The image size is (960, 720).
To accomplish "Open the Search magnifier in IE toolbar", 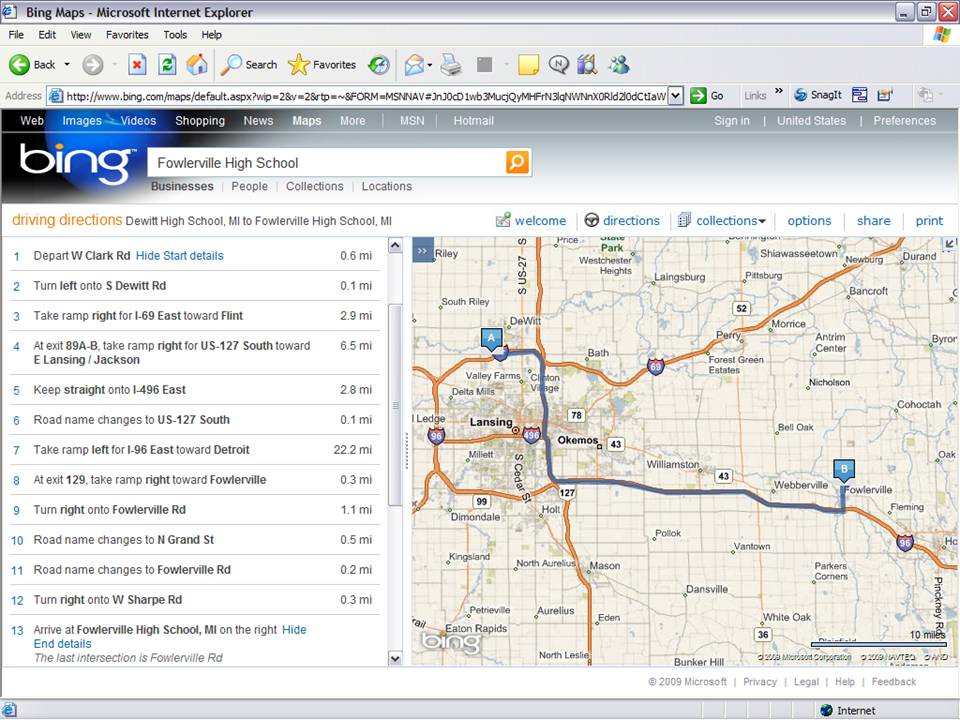I will pos(248,64).
